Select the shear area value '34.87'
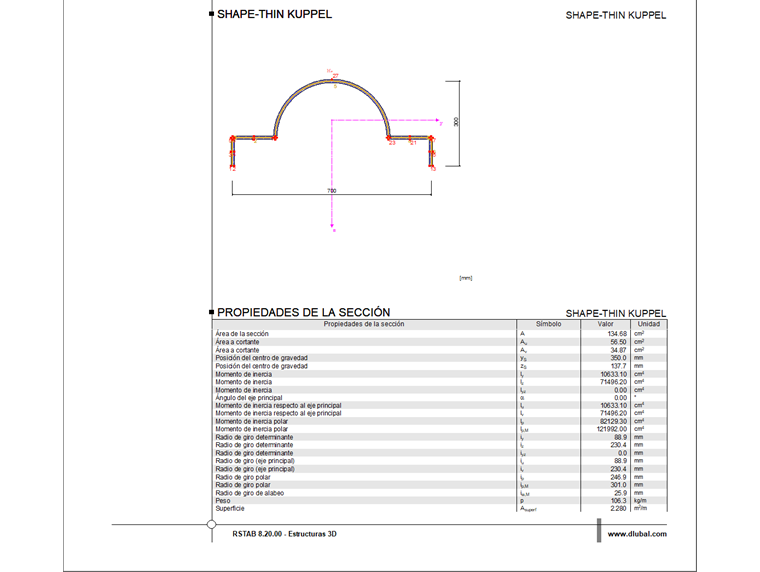Screen dimensions: 760x572 (618, 350)
